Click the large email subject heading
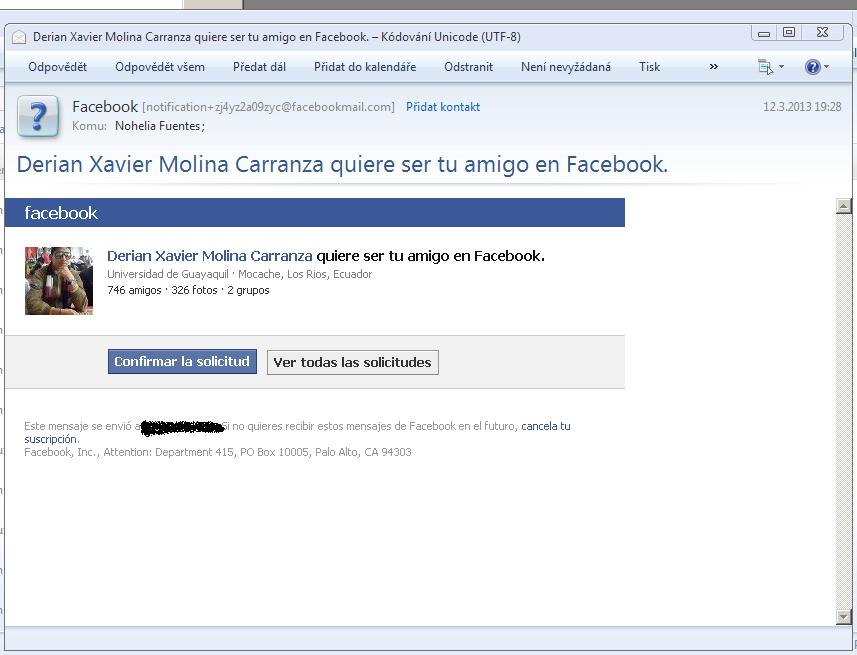Viewport: 857px width, 655px height. [x=342, y=164]
